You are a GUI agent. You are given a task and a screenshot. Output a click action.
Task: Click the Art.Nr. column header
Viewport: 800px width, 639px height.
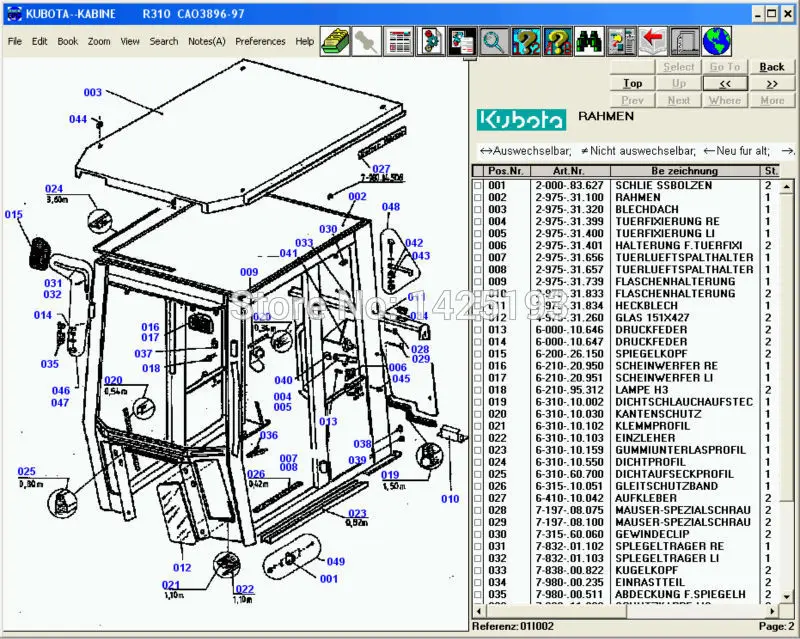(569, 171)
